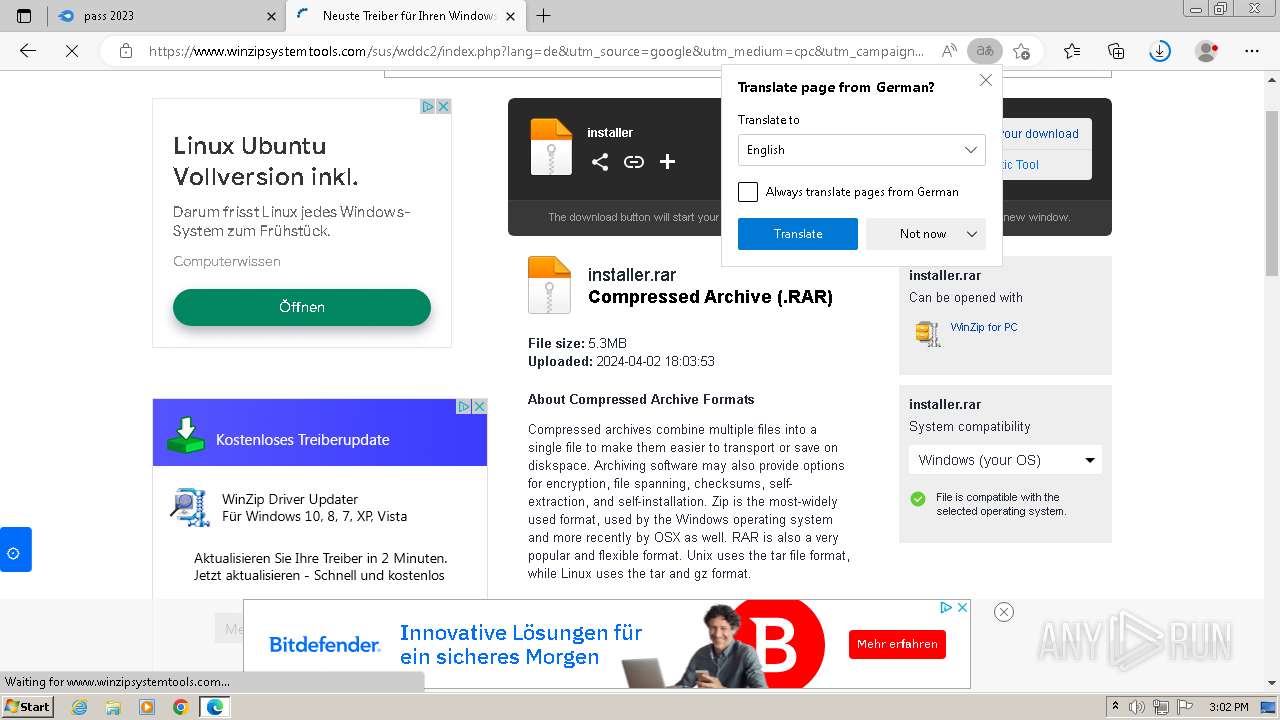Close the Linux Ubuntu ad
Viewport: 1280px width, 720px height.
pos(444,106)
